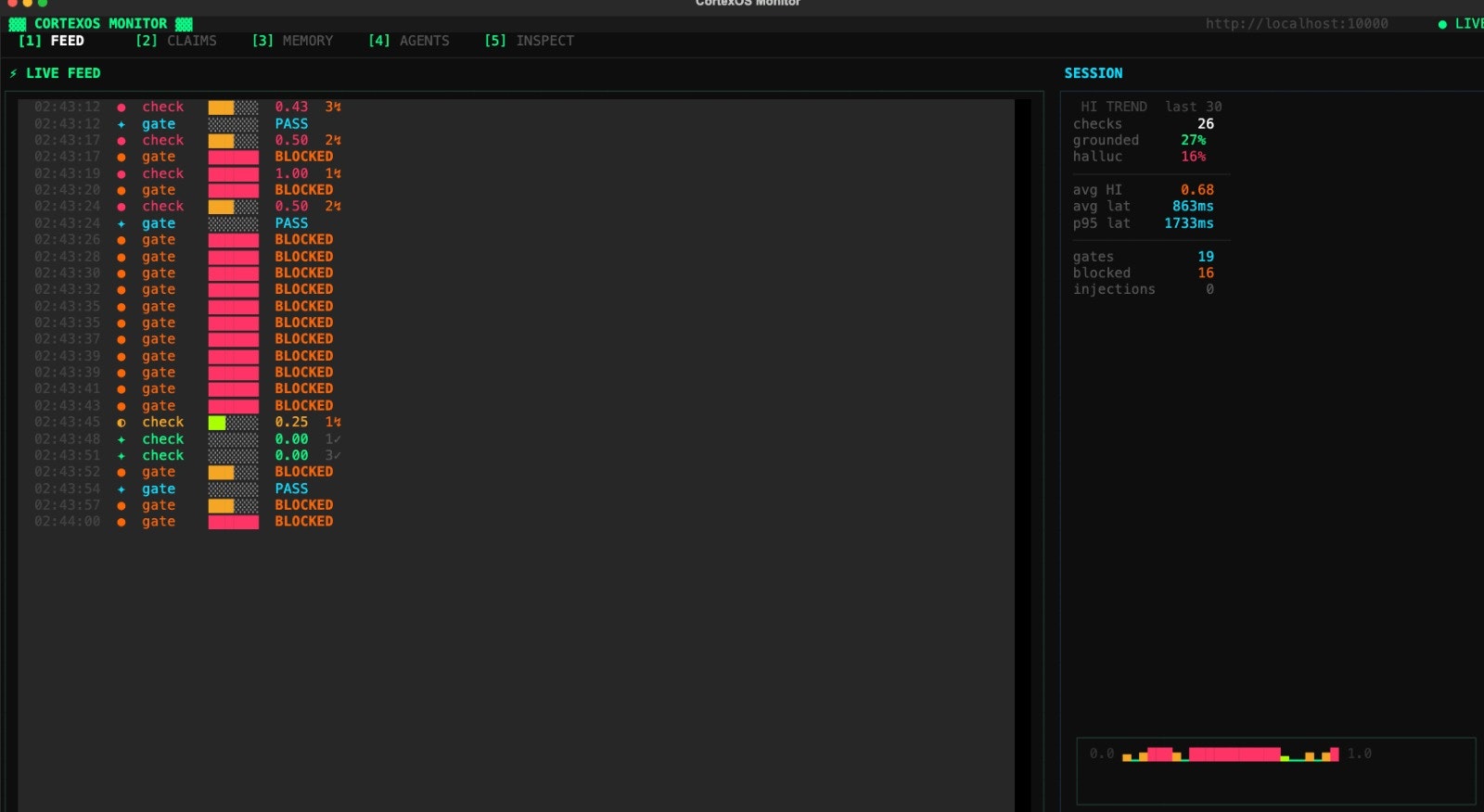Click the localhost:10000 URL
This screenshot has width=1484, height=812.
pyautogui.click(x=1297, y=24)
